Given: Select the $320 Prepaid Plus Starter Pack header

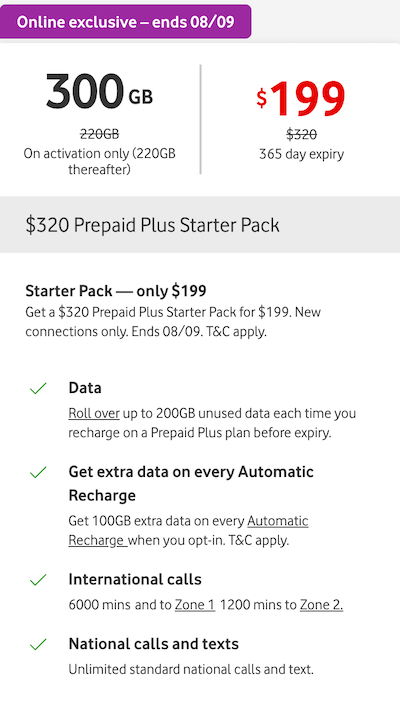Looking at the screenshot, I should (x=200, y=225).
